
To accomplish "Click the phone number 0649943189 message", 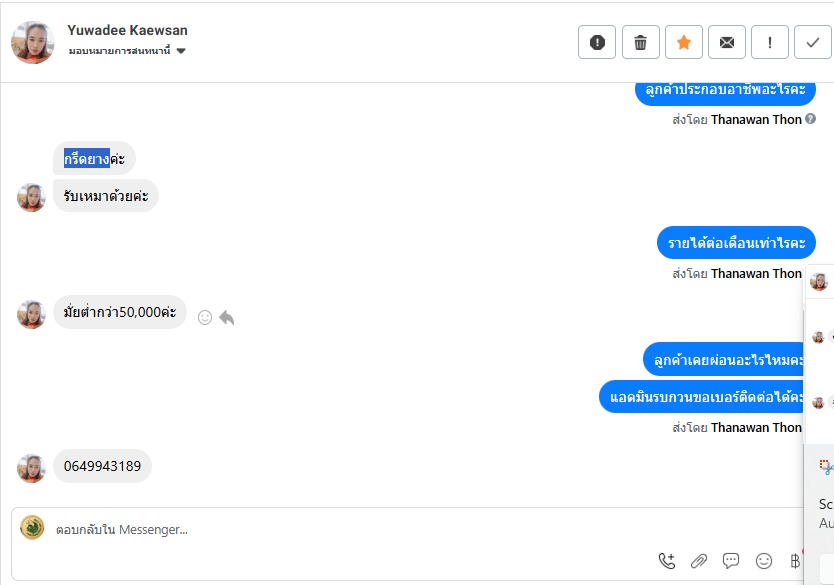I will (102, 466).
